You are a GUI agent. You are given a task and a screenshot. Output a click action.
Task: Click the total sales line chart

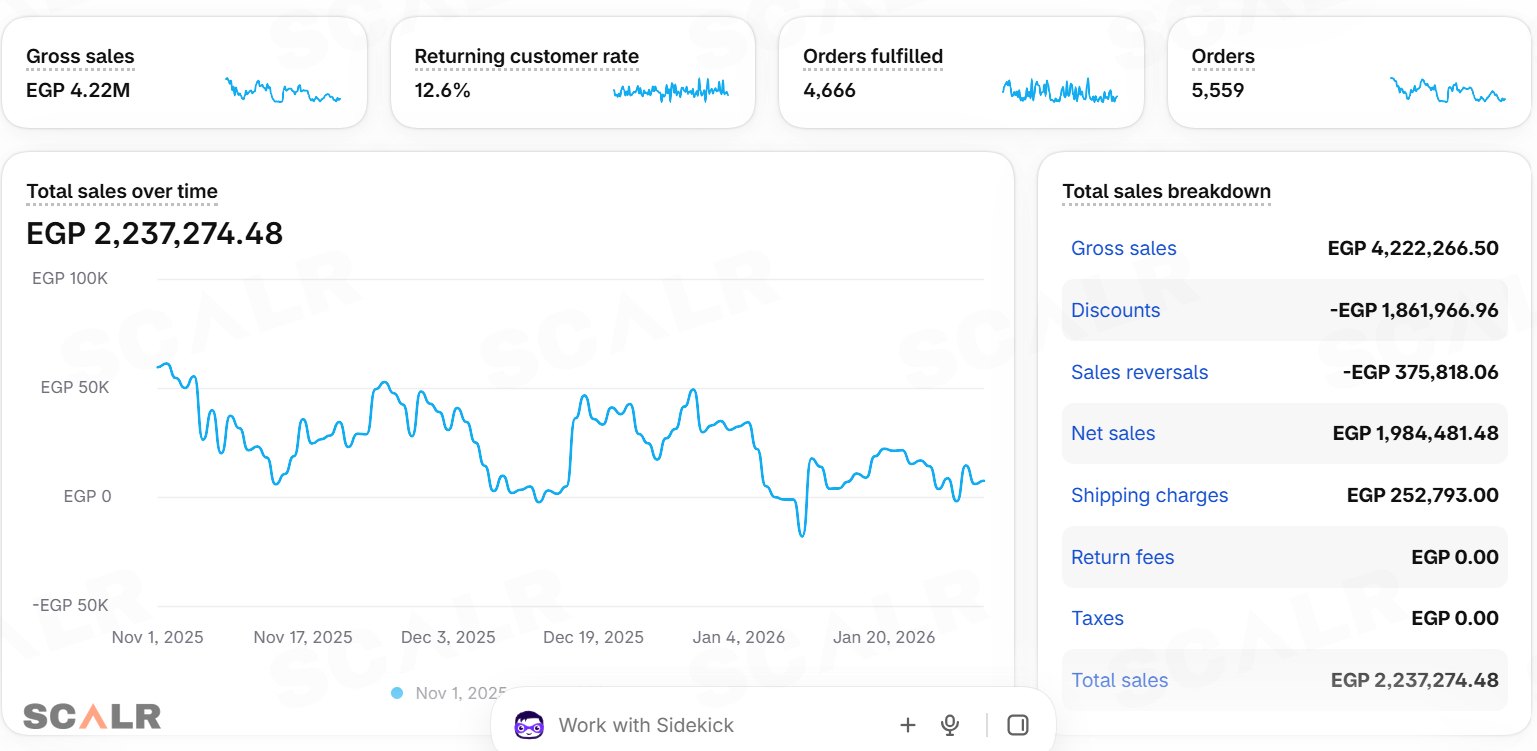pos(571,450)
